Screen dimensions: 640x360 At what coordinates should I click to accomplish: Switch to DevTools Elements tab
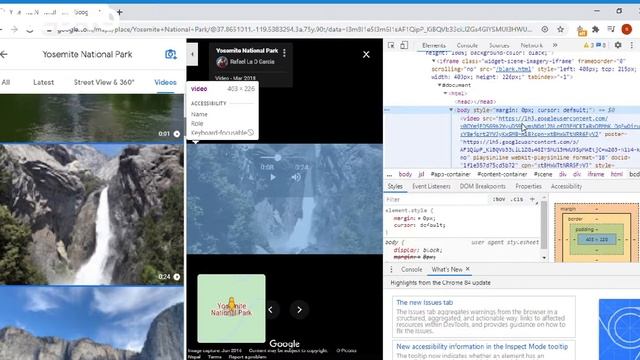point(434,45)
